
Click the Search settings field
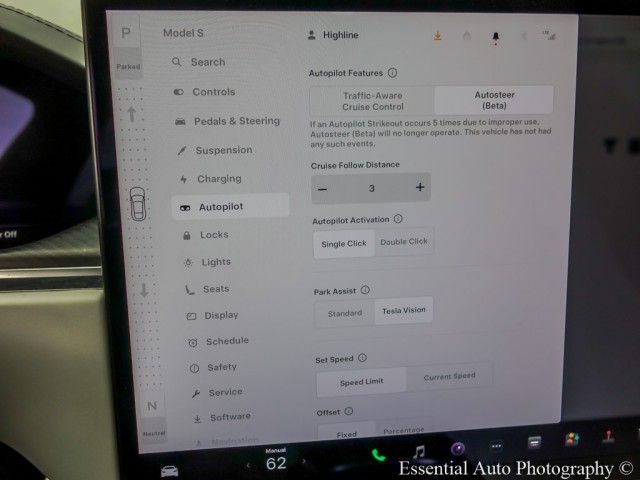[207, 62]
